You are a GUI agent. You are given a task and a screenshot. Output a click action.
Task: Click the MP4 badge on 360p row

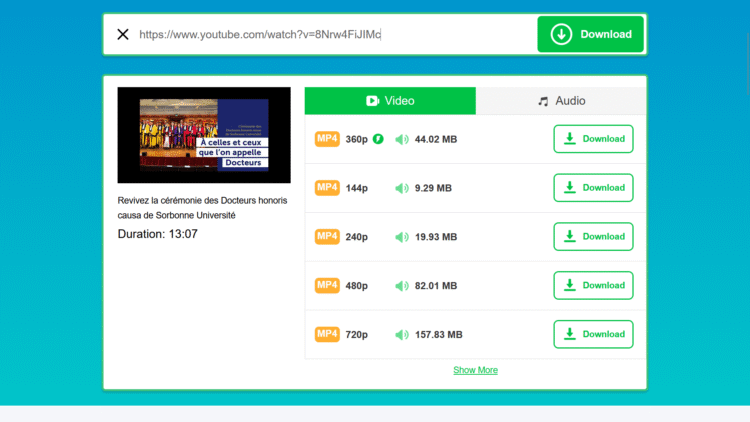[327, 139]
